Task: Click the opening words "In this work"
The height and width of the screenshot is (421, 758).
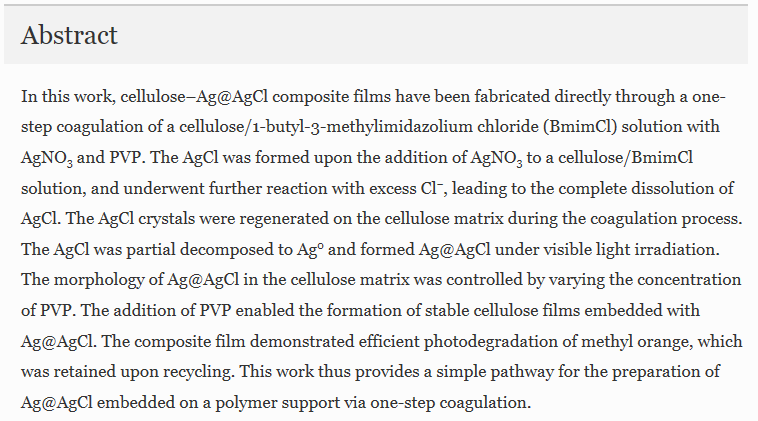Action: (x=68, y=97)
